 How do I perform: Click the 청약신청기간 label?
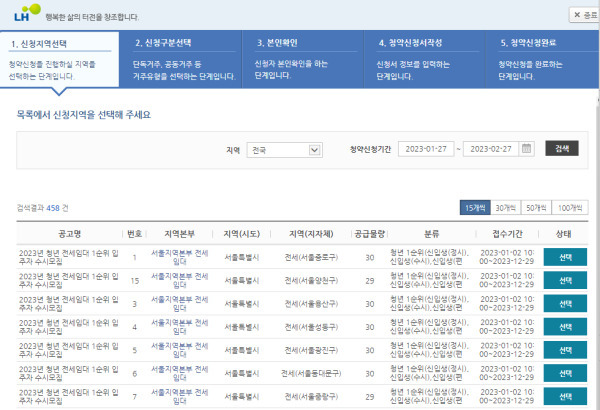coord(370,149)
